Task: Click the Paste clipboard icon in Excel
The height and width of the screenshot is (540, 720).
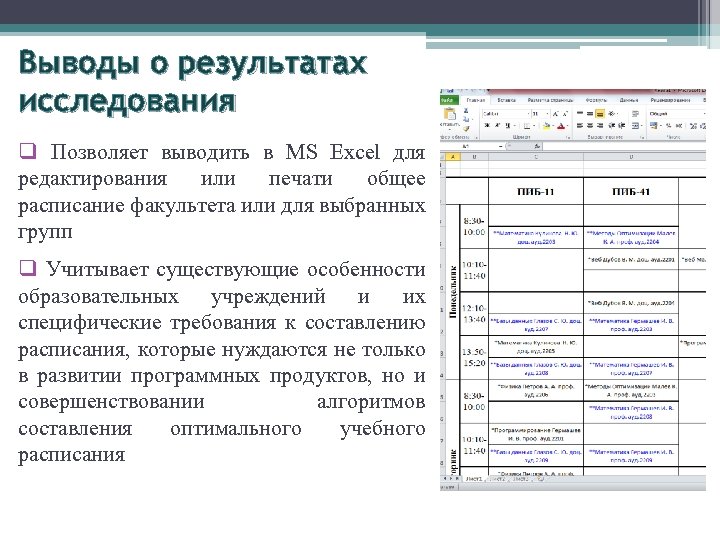Action: [x=450, y=113]
